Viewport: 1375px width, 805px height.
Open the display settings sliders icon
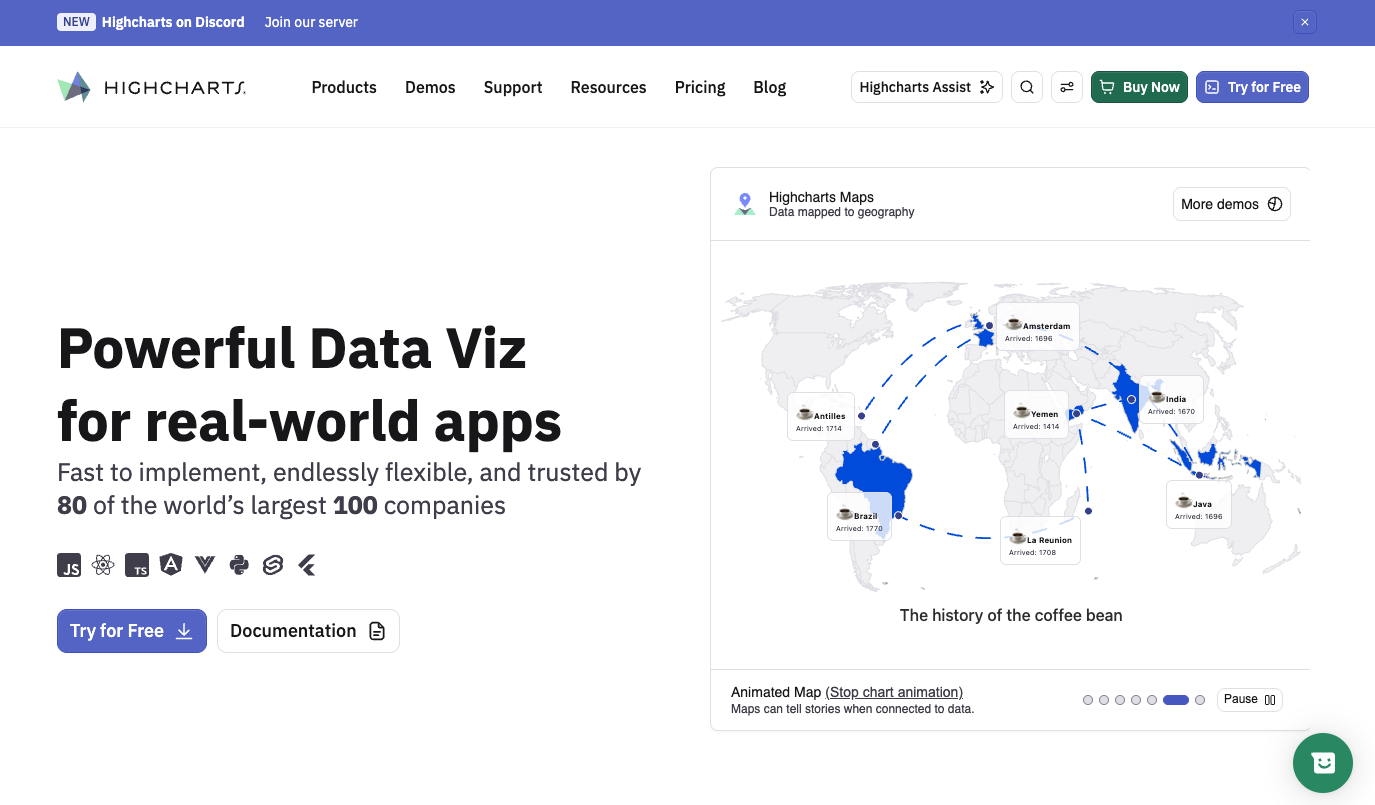[1067, 87]
